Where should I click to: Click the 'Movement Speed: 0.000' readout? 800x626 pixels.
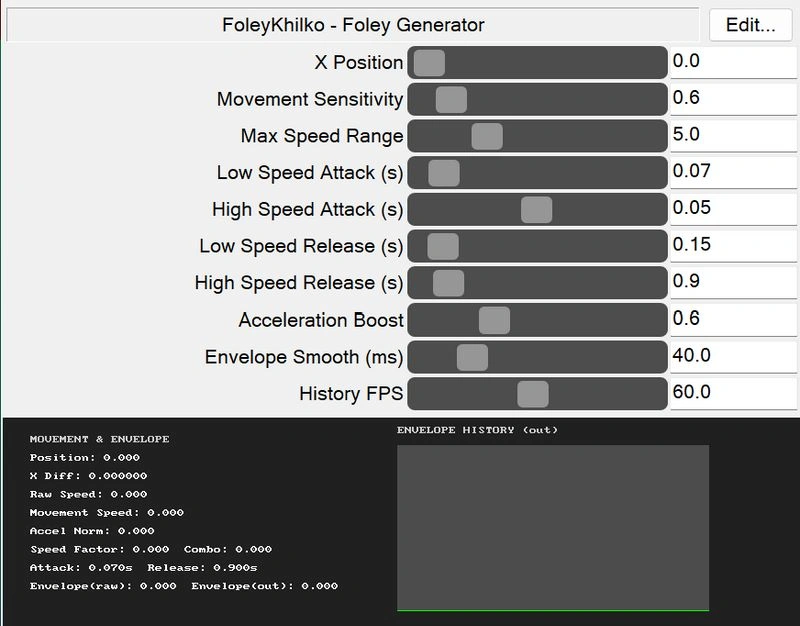tap(107, 513)
